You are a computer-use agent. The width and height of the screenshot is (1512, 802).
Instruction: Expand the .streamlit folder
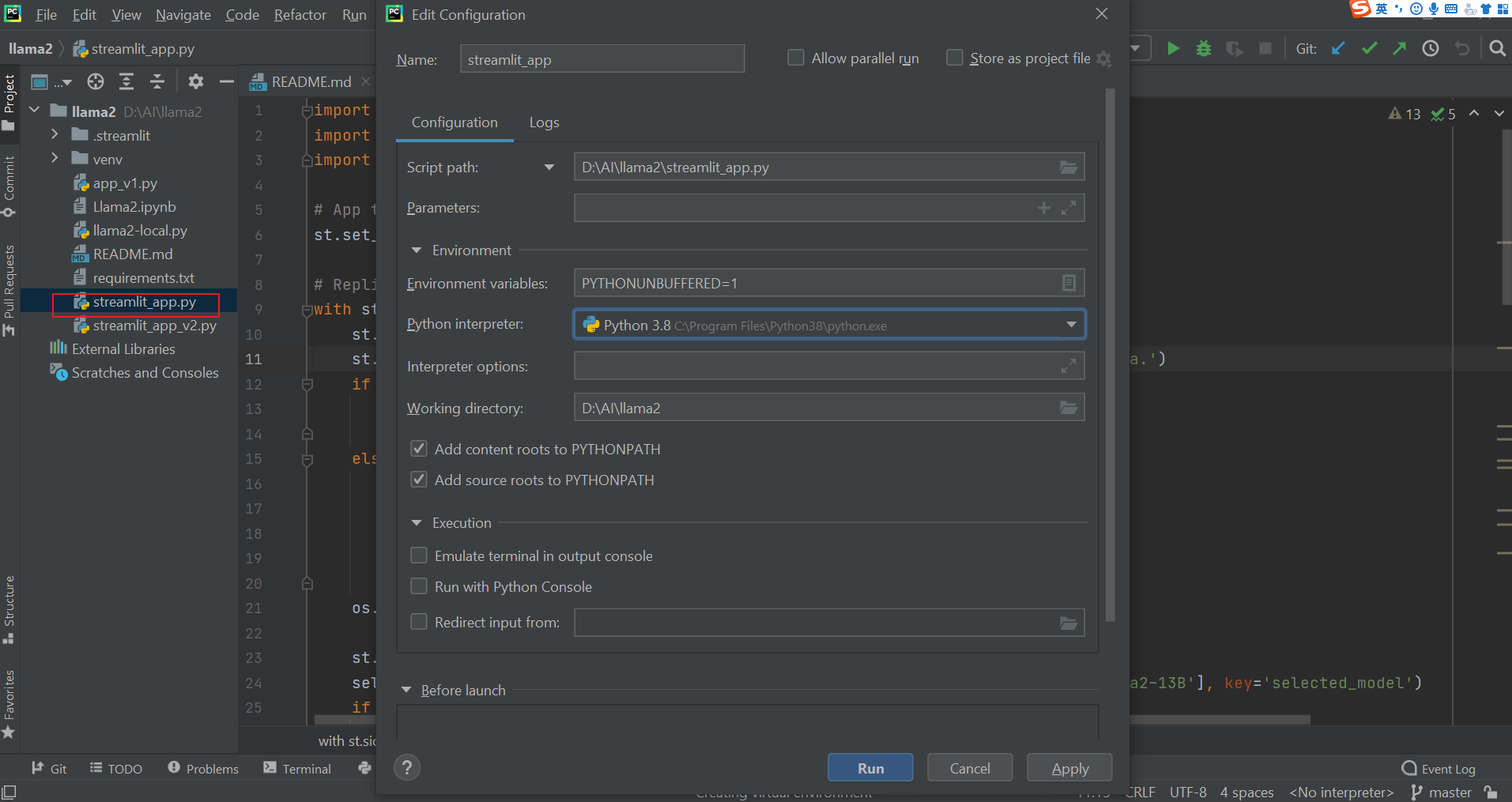(55, 135)
